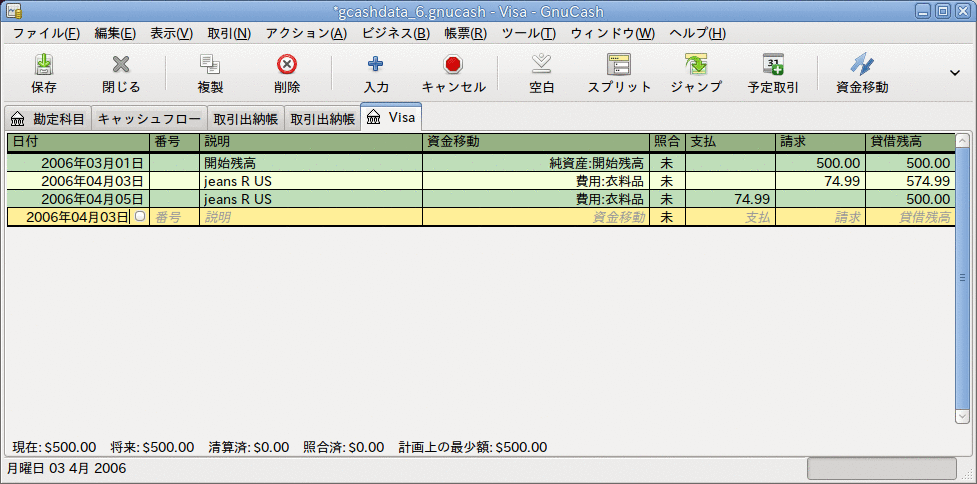Open the ビジネス(B) menu
The height and width of the screenshot is (484, 977).
point(396,34)
